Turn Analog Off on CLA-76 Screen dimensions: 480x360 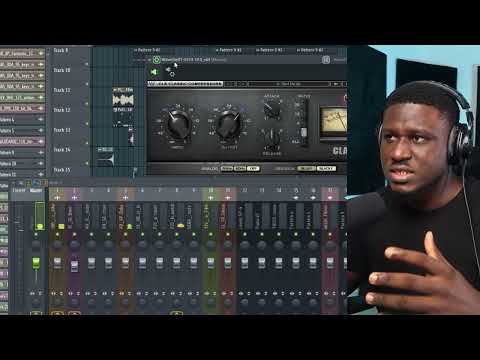253,169
